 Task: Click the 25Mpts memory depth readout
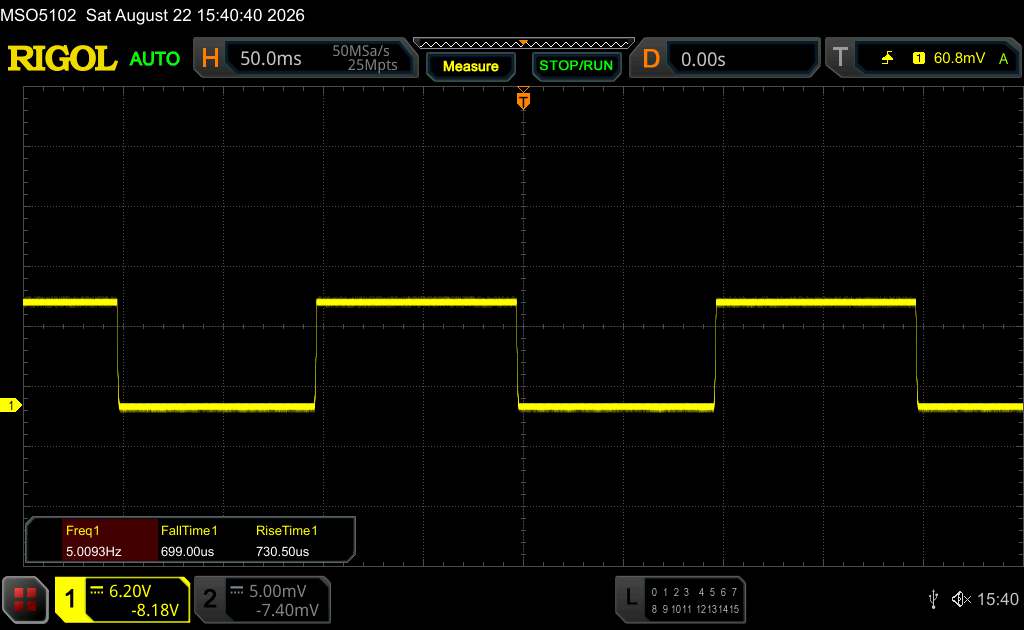[372, 65]
